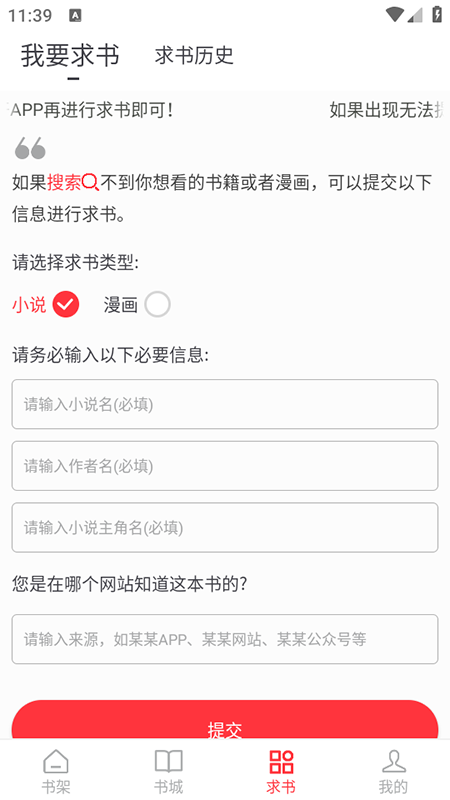
Task: Open the 书架 bookshelf icon
Action: click(56, 762)
